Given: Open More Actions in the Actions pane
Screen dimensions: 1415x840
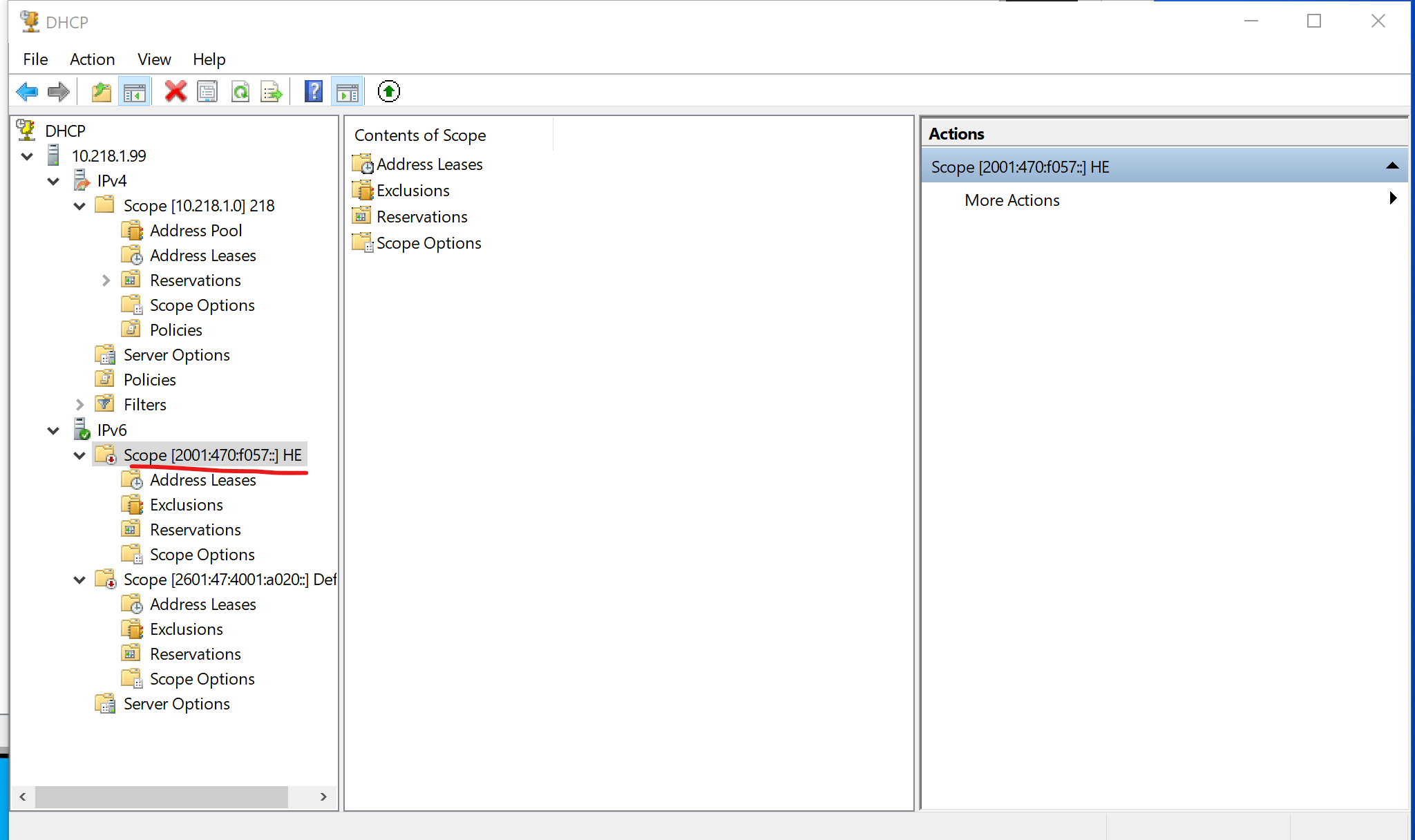Looking at the screenshot, I should (1012, 200).
